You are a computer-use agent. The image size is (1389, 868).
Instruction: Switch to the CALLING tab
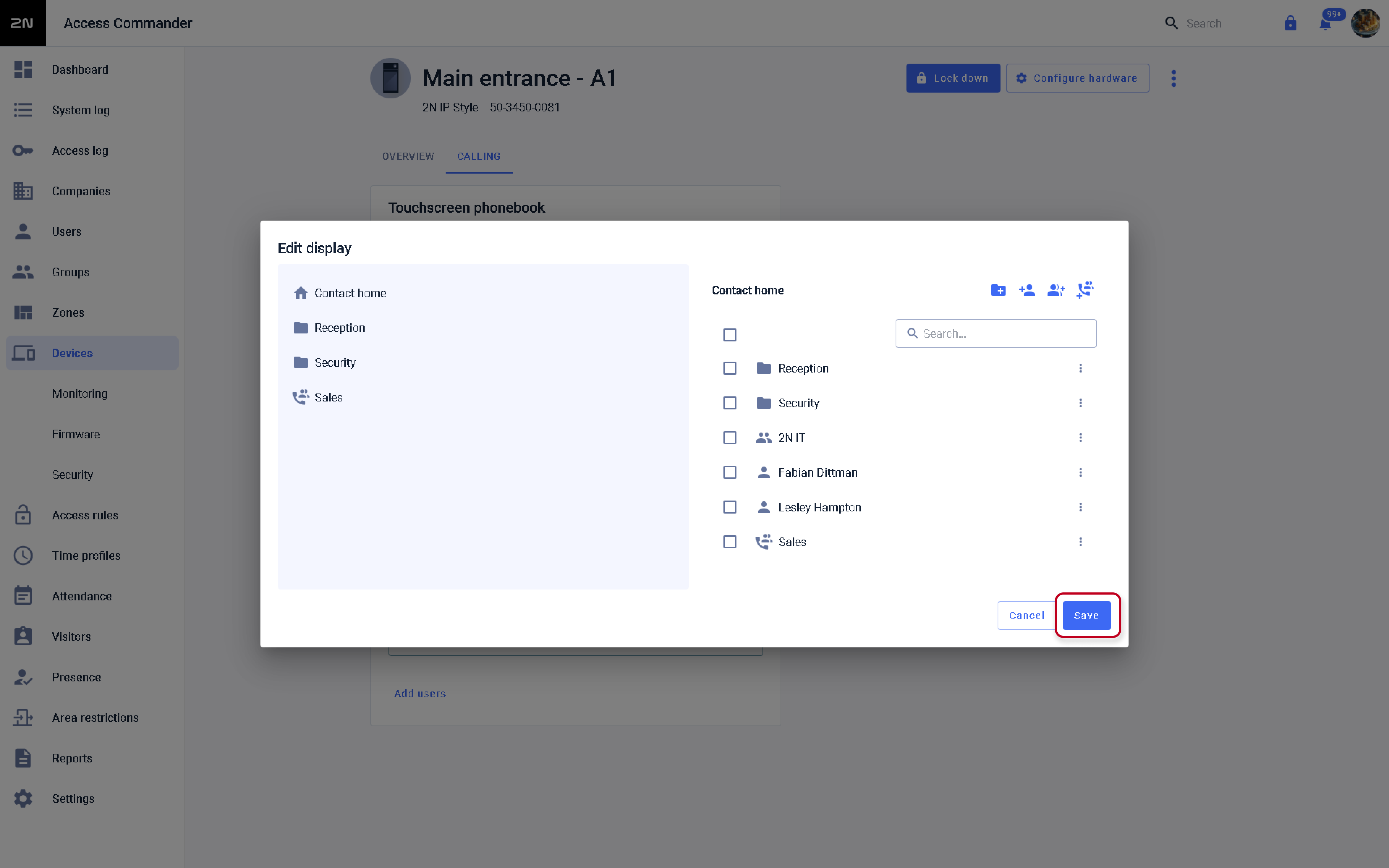click(479, 156)
